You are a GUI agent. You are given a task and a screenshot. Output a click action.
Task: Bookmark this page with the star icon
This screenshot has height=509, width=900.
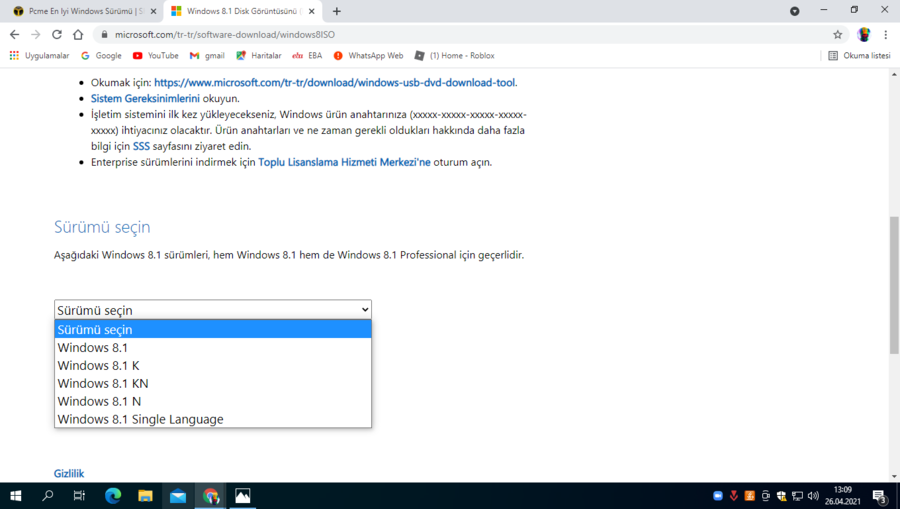[x=837, y=34]
